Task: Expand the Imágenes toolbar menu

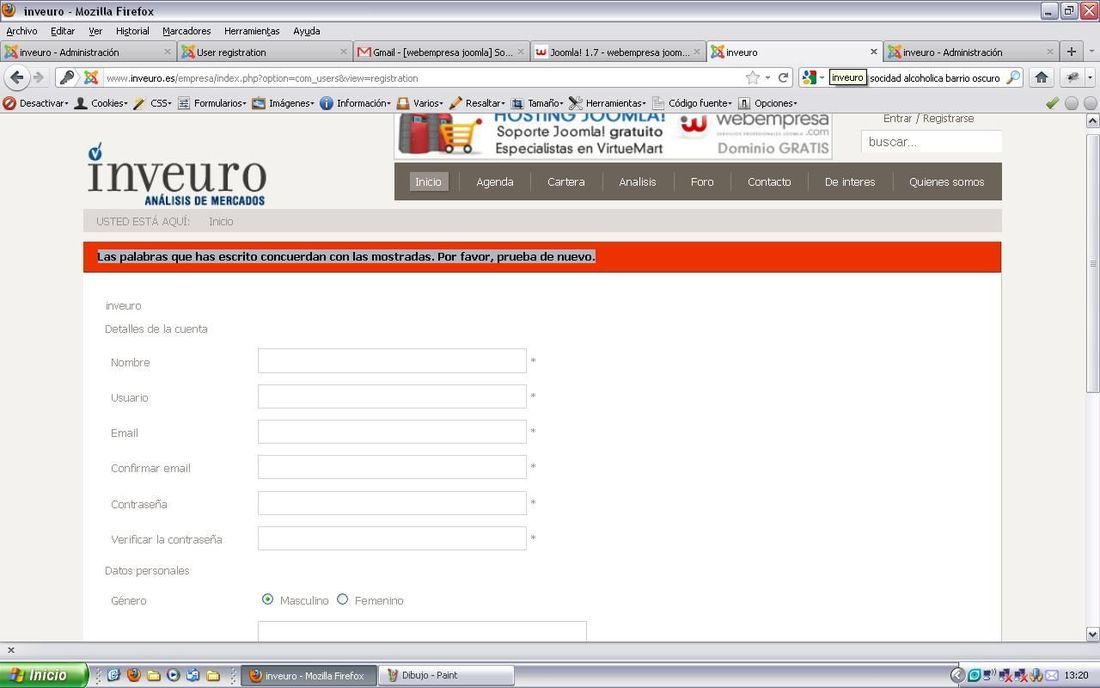Action: (x=283, y=103)
